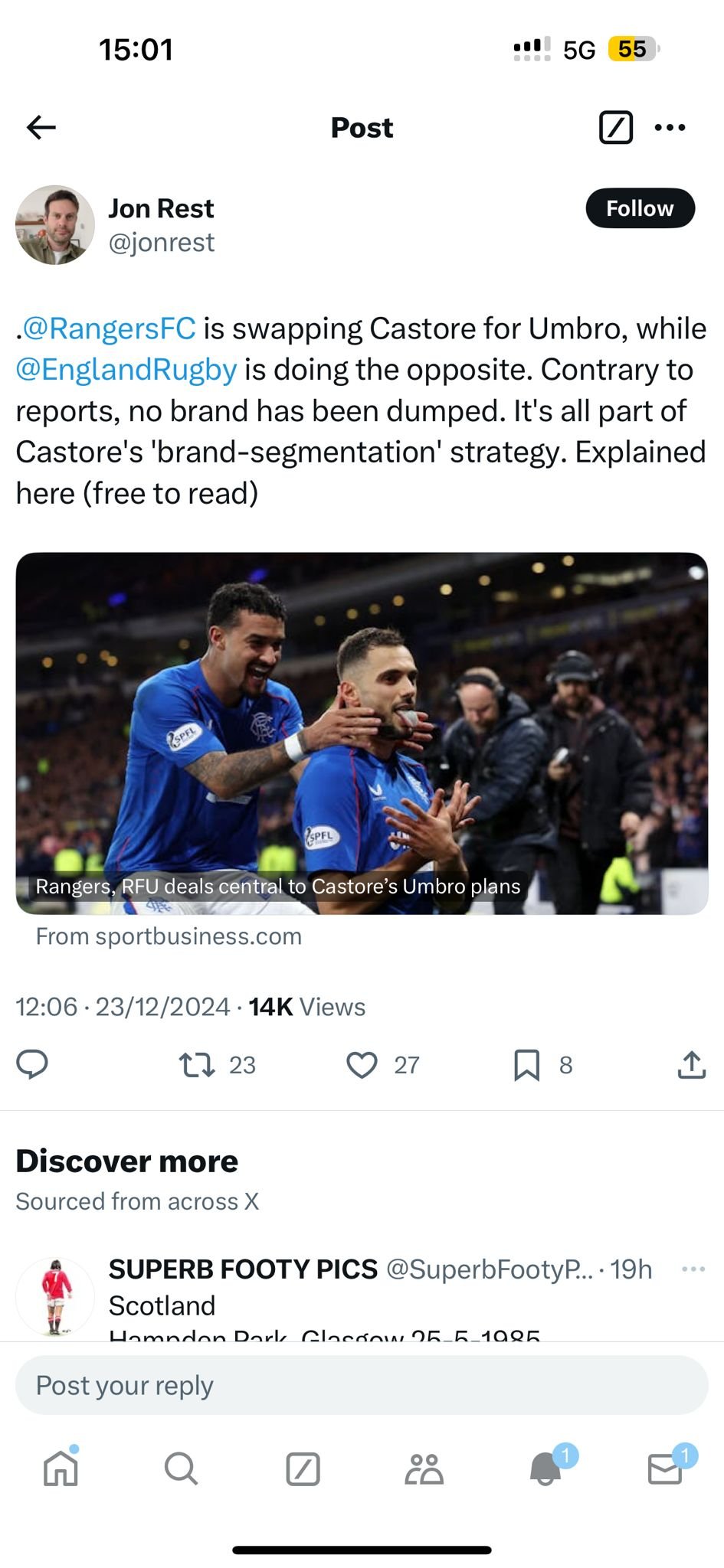The height and width of the screenshot is (1568, 724).
Task: Share the post via the share icon
Action: 691,1064
